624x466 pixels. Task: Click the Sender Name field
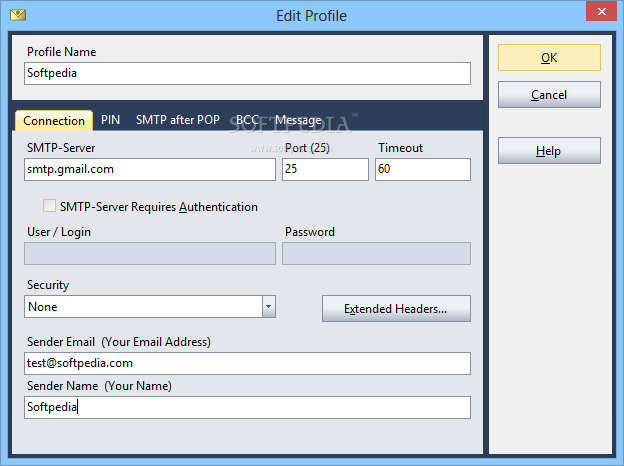(x=247, y=407)
